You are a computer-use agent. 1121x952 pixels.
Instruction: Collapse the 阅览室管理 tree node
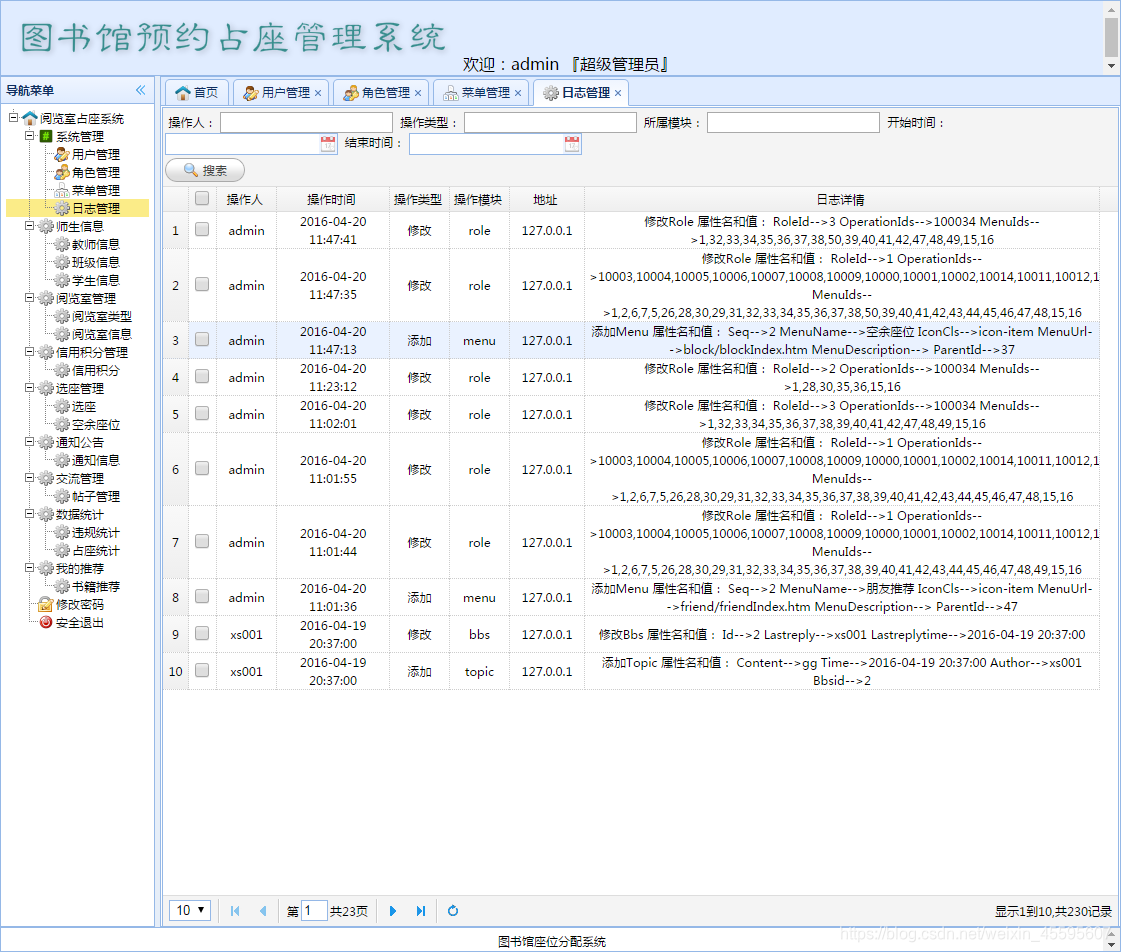[x=29, y=297]
